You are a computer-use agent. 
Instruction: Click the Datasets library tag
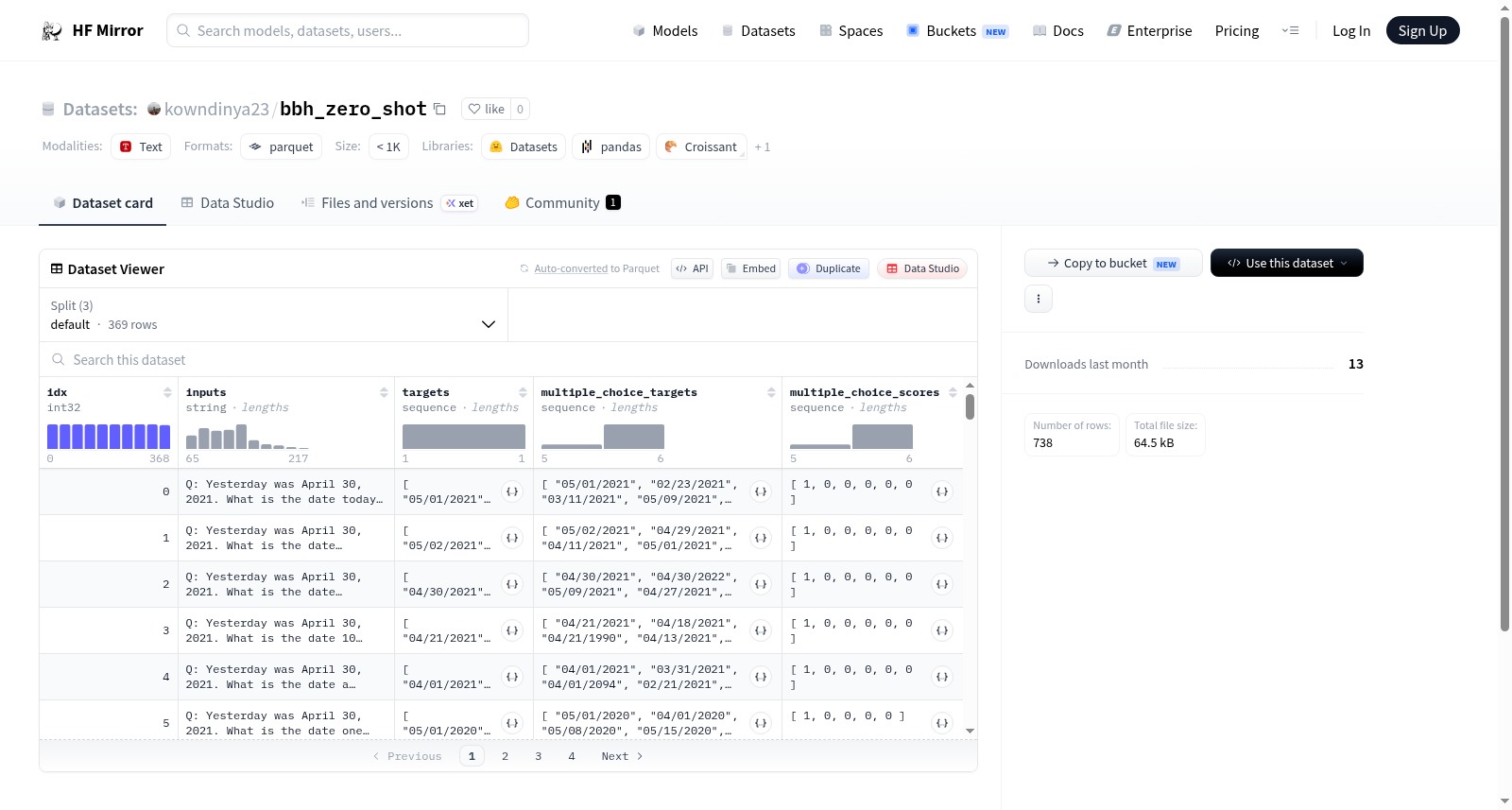tap(524, 147)
